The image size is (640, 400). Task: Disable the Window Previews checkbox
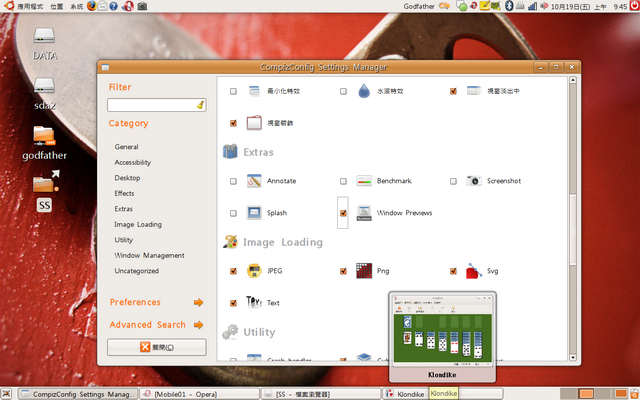point(343,213)
